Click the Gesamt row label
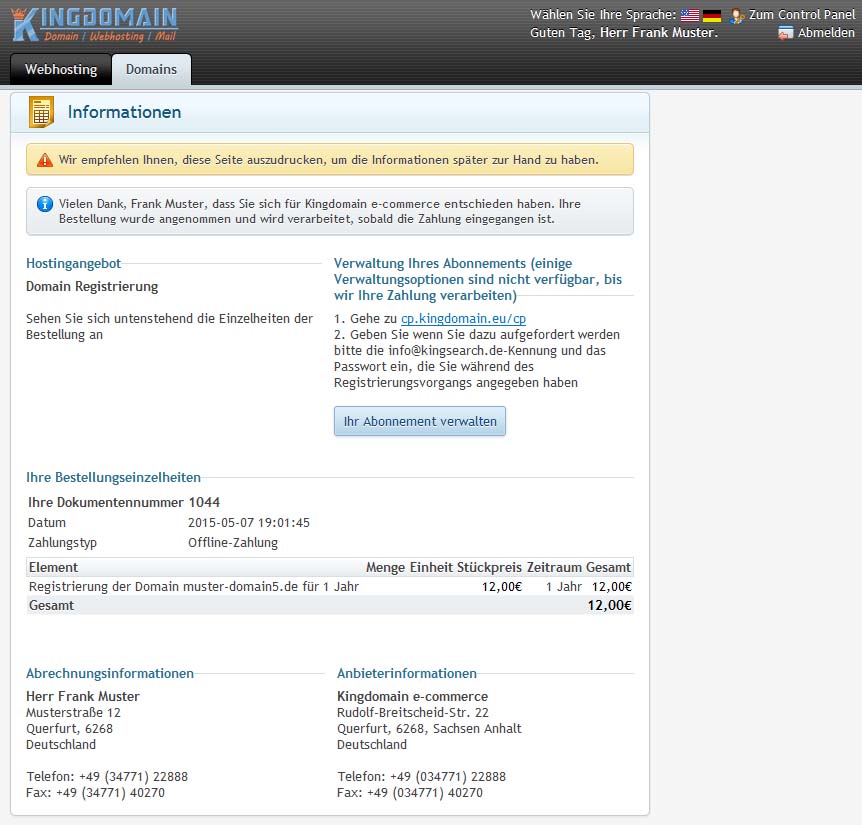 51,605
